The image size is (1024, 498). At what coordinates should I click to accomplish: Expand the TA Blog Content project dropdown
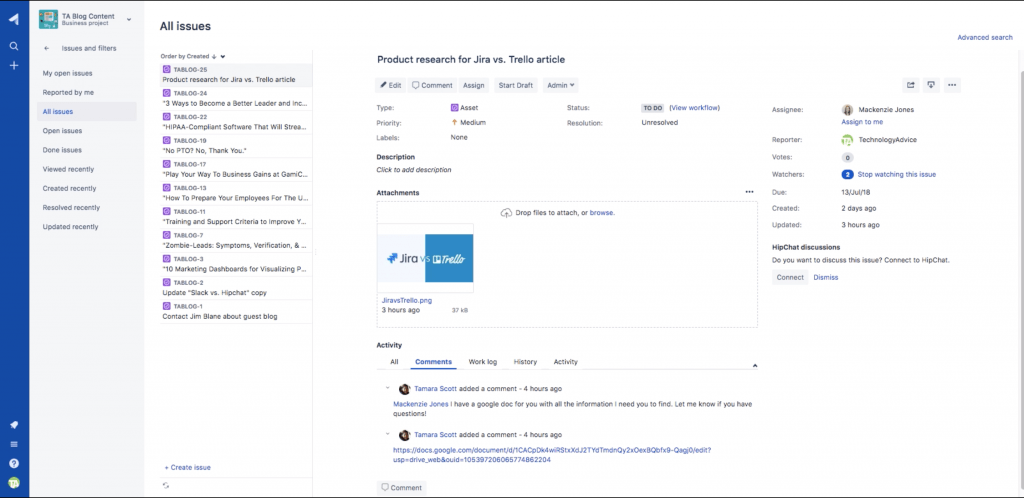(x=129, y=20)
